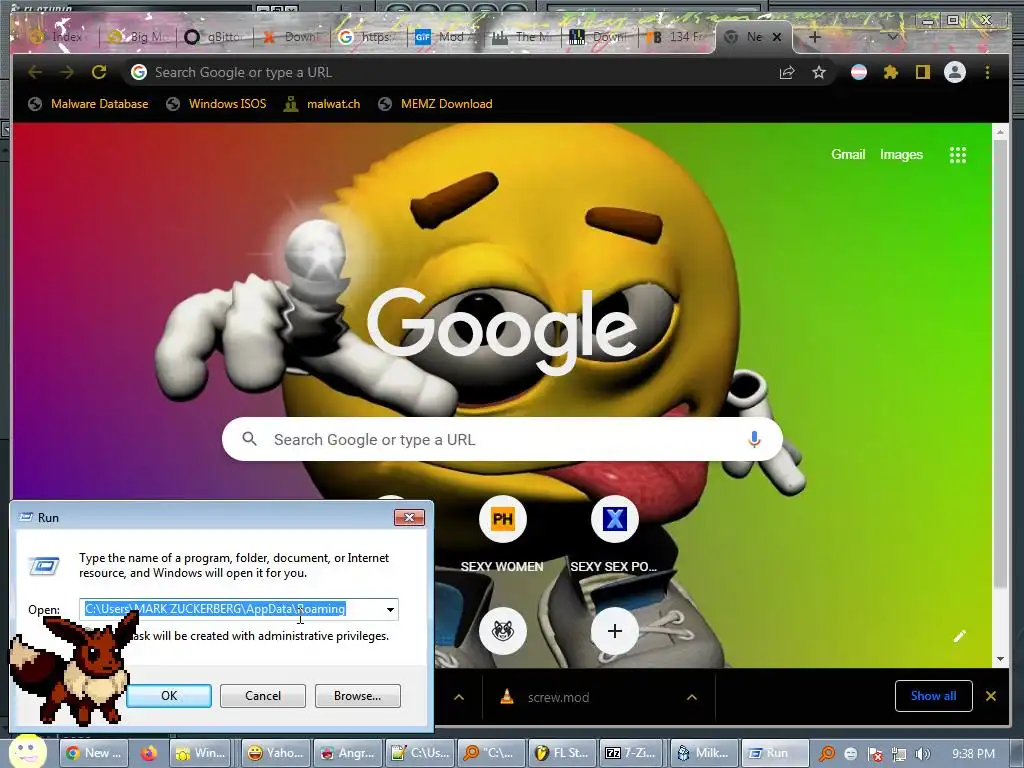The width and height of the screenshot is (1024, 768).
Task: Open the Extensions puzzle-piece menu
Action: (x=891, y=72)
